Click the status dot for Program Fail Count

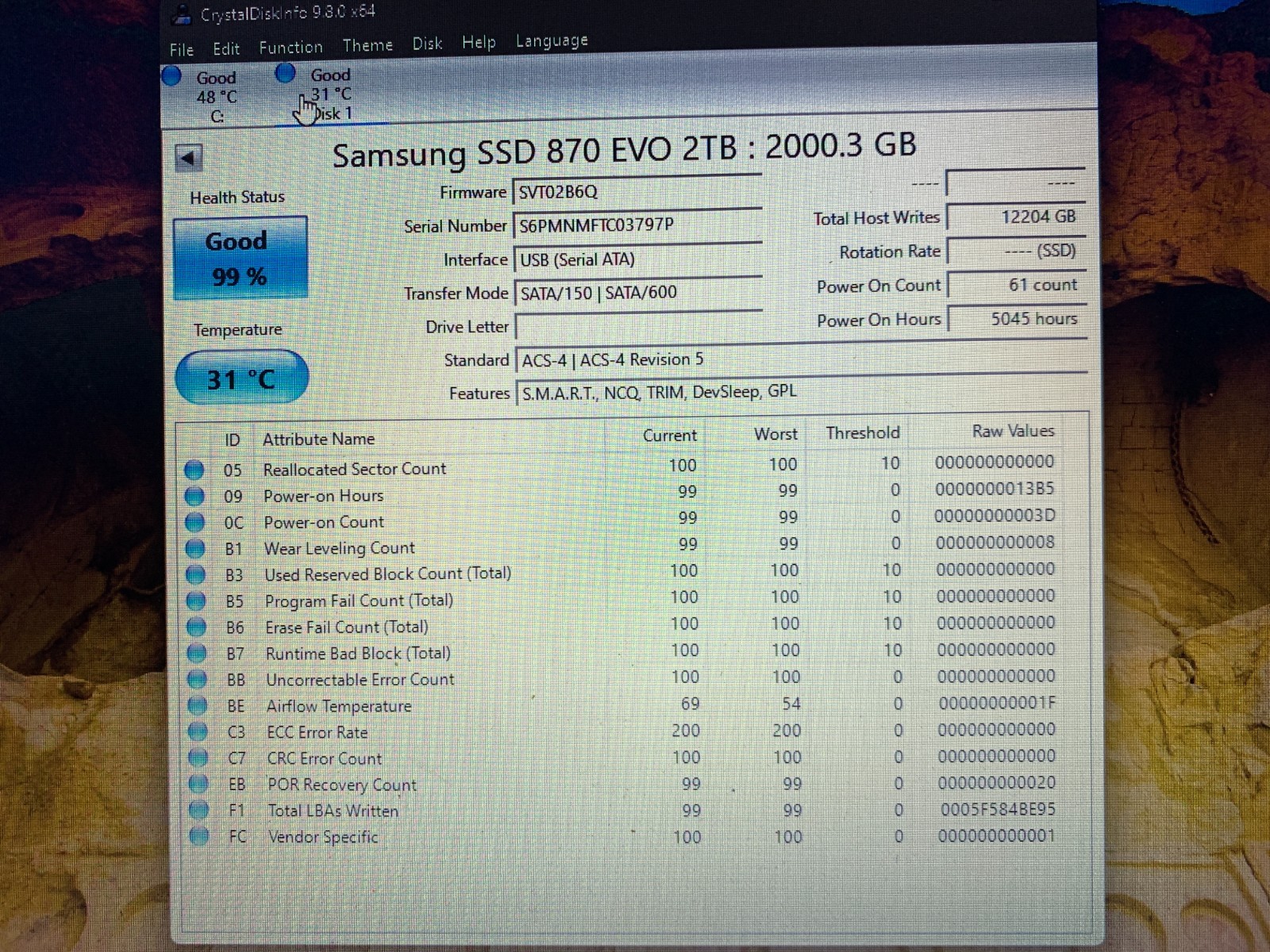click(x=196, y=601)
